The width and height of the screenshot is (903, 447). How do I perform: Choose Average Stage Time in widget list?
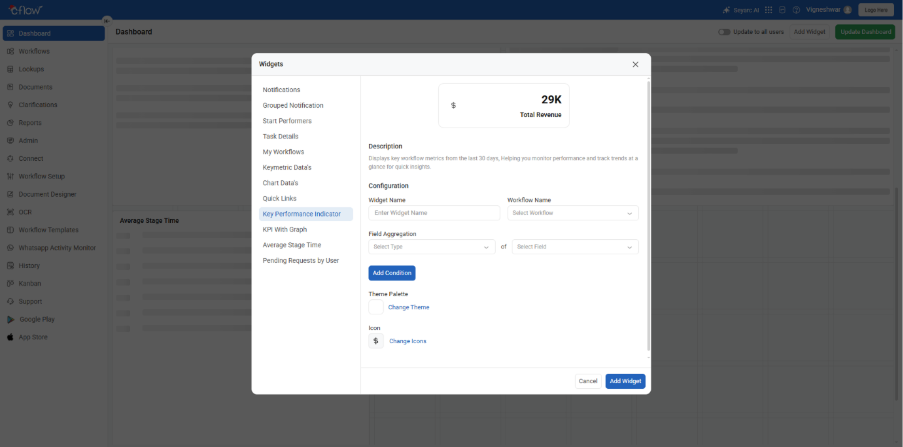(x=292, y=244)
